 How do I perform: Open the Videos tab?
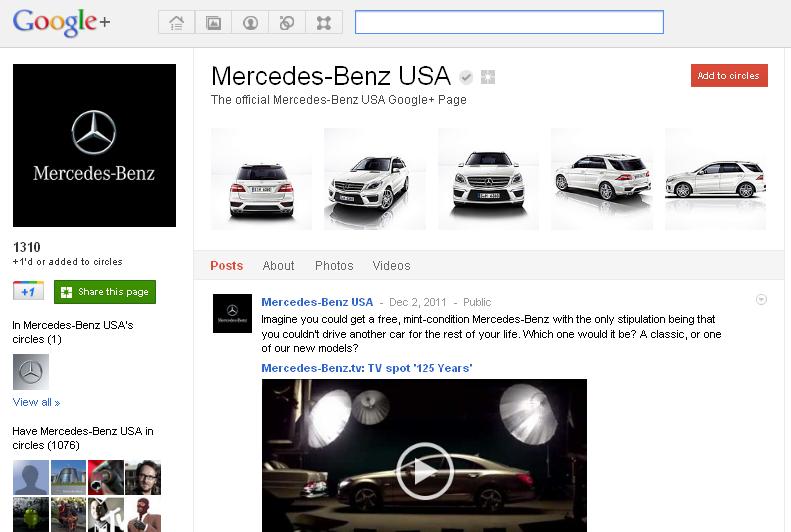point(391,266)
